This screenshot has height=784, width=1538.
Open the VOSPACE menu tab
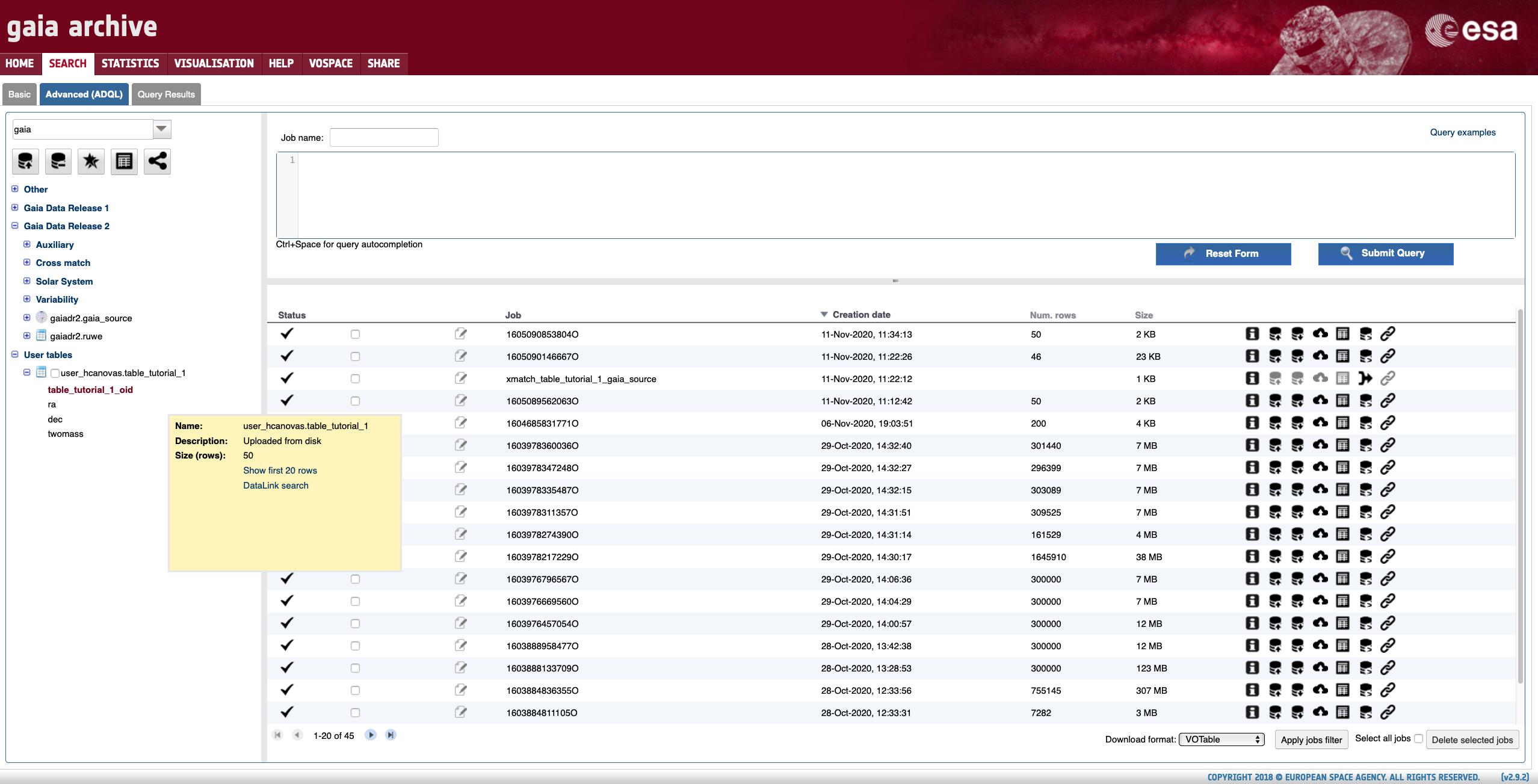coord(331,64)
